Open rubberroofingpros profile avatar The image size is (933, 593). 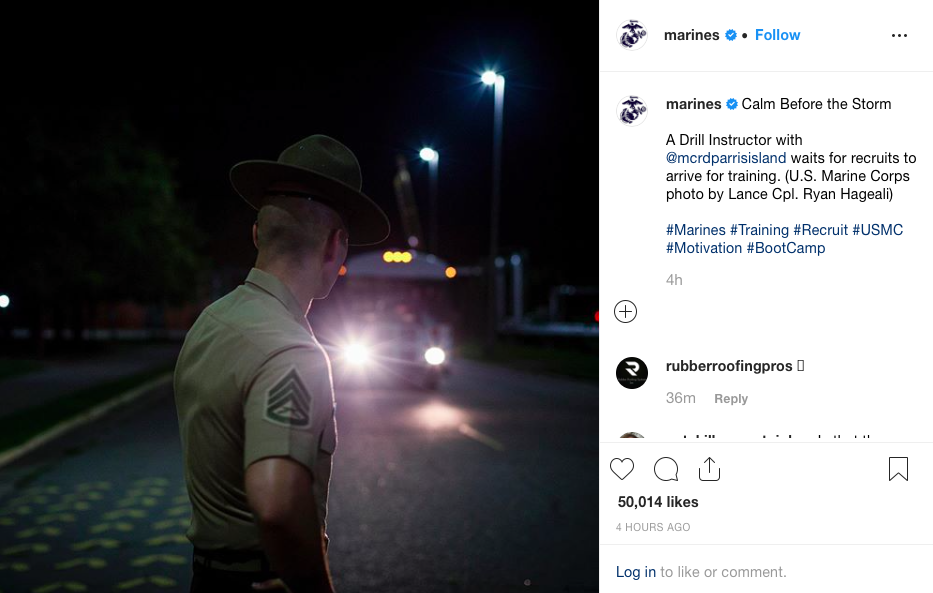pyautogui.click(x=632, y=373)
